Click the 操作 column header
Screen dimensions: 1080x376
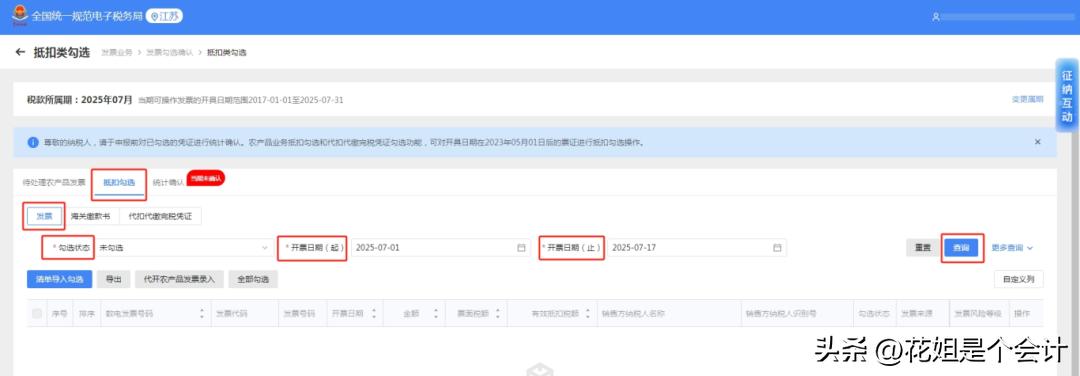(1021, 313)
